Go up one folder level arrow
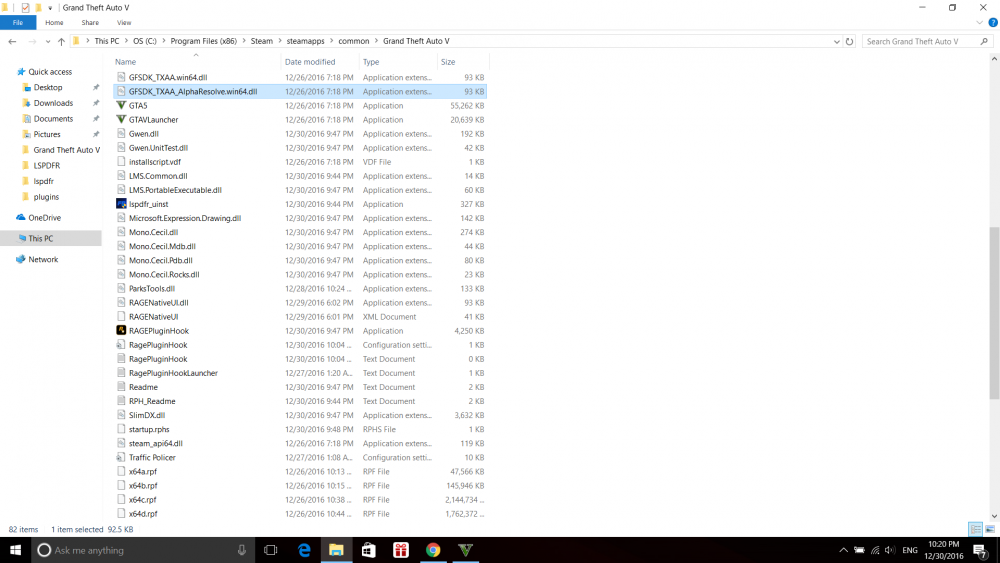 tap(61, 41)
